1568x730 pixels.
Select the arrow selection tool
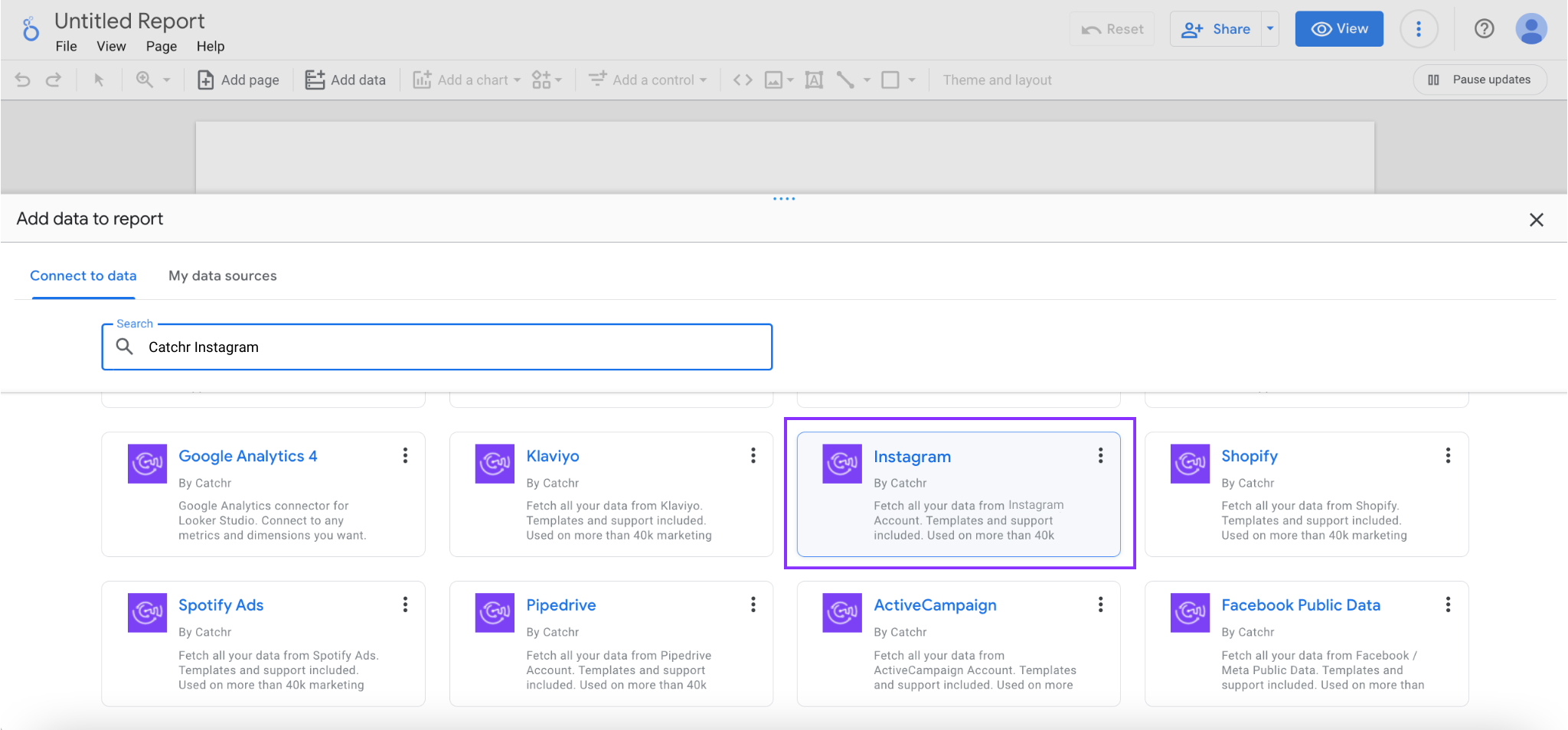[100, 79]
